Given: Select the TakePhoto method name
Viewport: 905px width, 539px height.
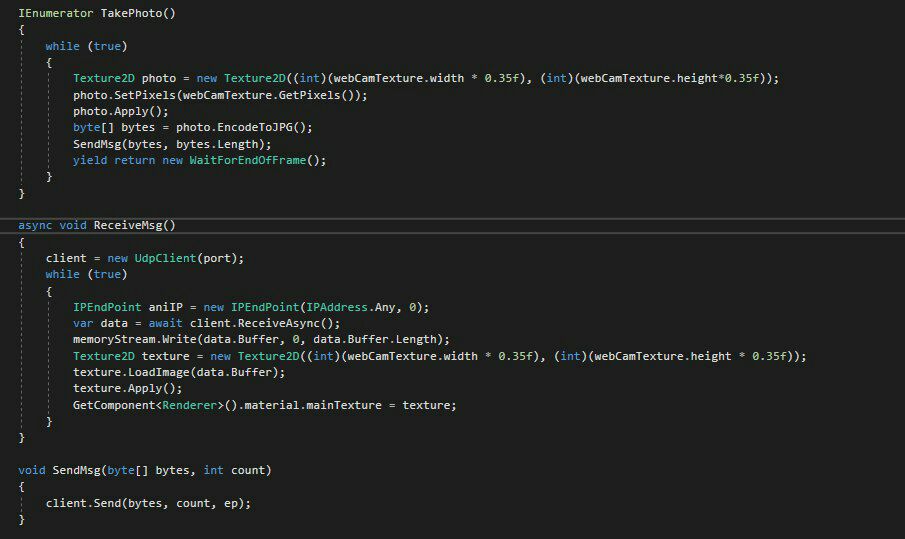Looking at the screenshot, I should click(x=131, y=13).
